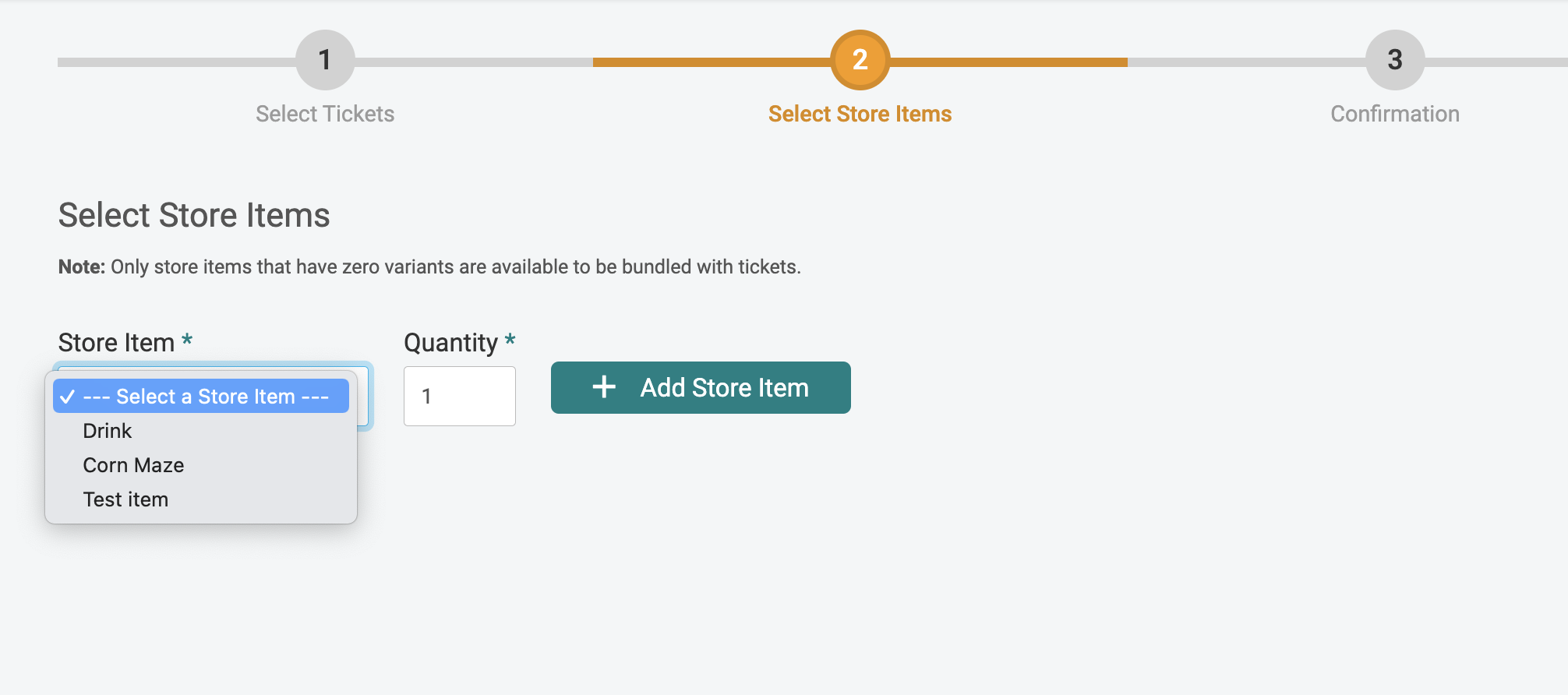Navigate to the Confirmation step
The image size is (1568, 695).
coord(1395,113)
